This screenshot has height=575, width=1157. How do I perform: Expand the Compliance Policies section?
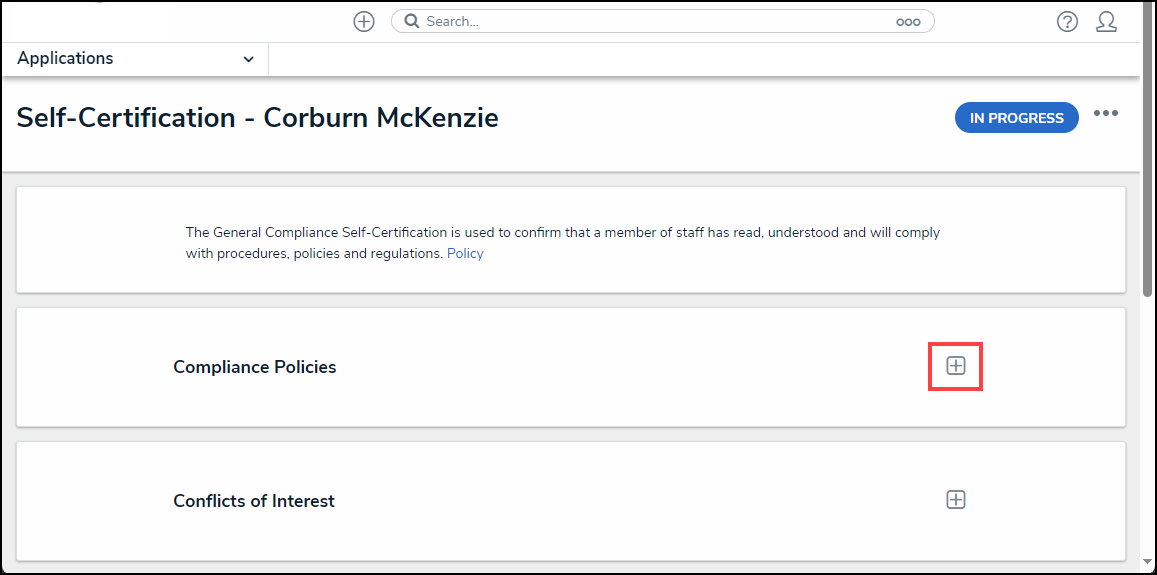pos(956,366)
